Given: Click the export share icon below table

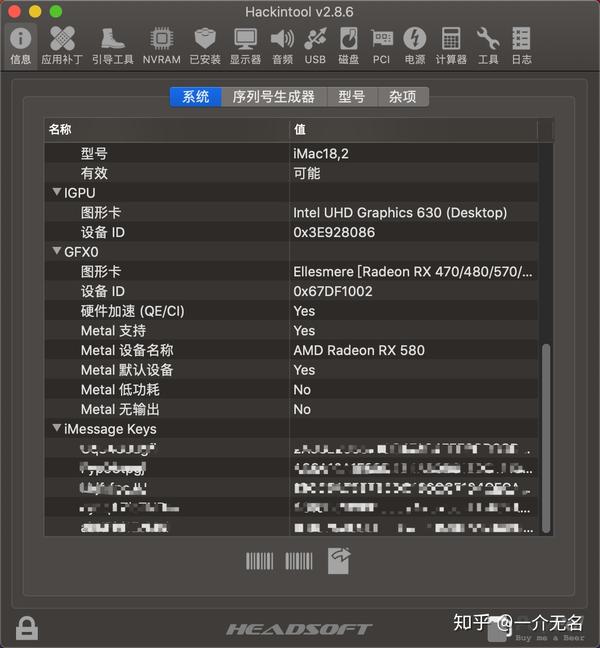Looking at the screenshot, I should point(339,561).
